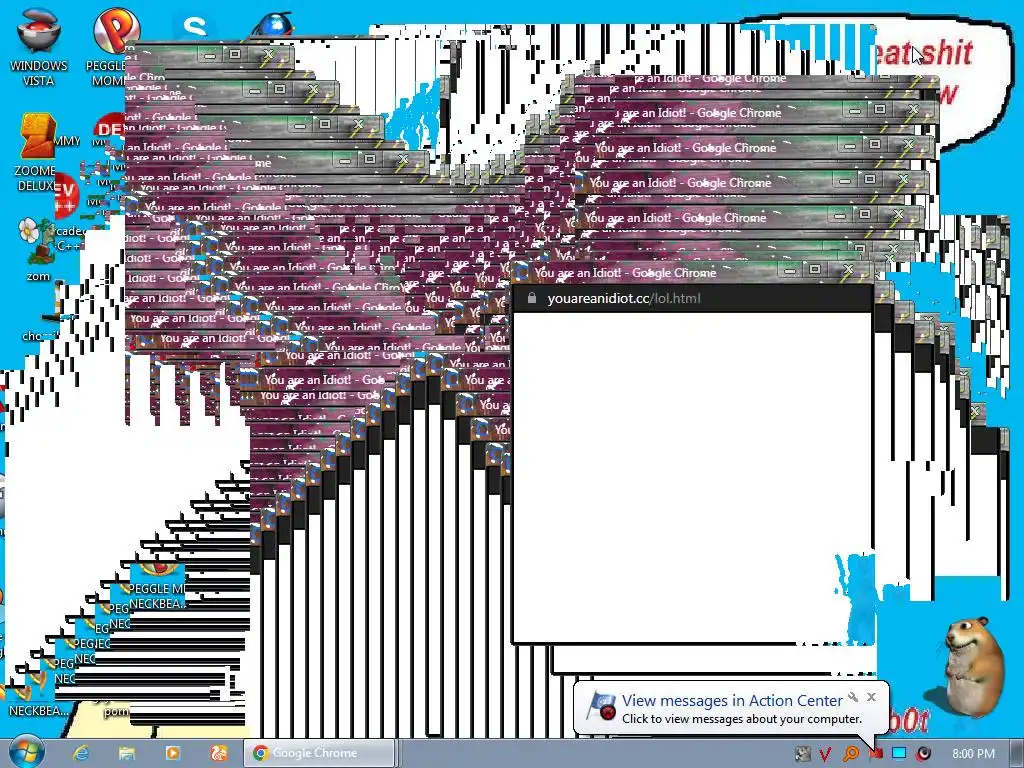Click the youareanidiot.cc/lol.html address bar
This screenshot has width=1024, height=768.
point(692,298)
